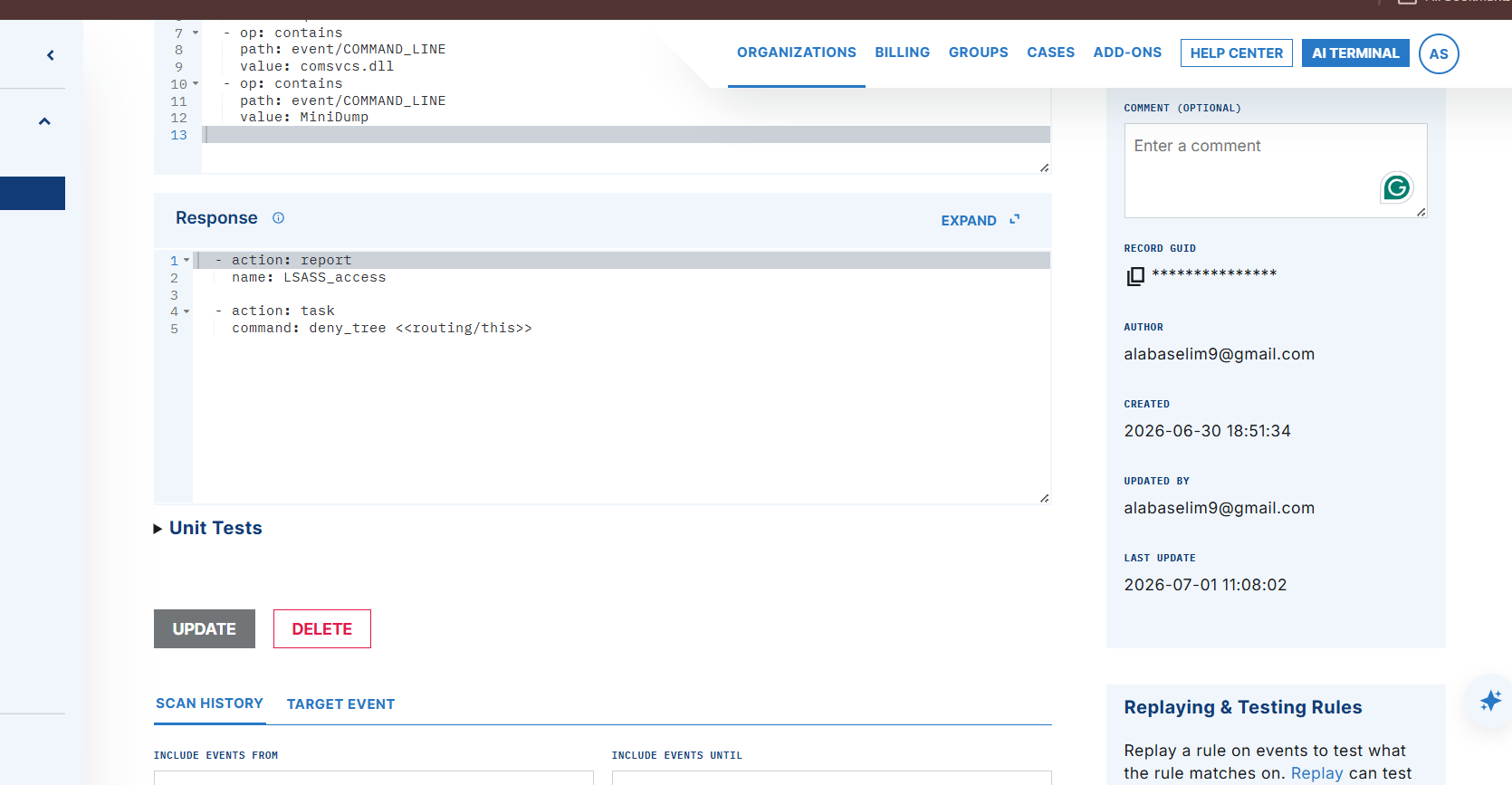
Task: Open Groups menu item
Action: click(979, 53)
